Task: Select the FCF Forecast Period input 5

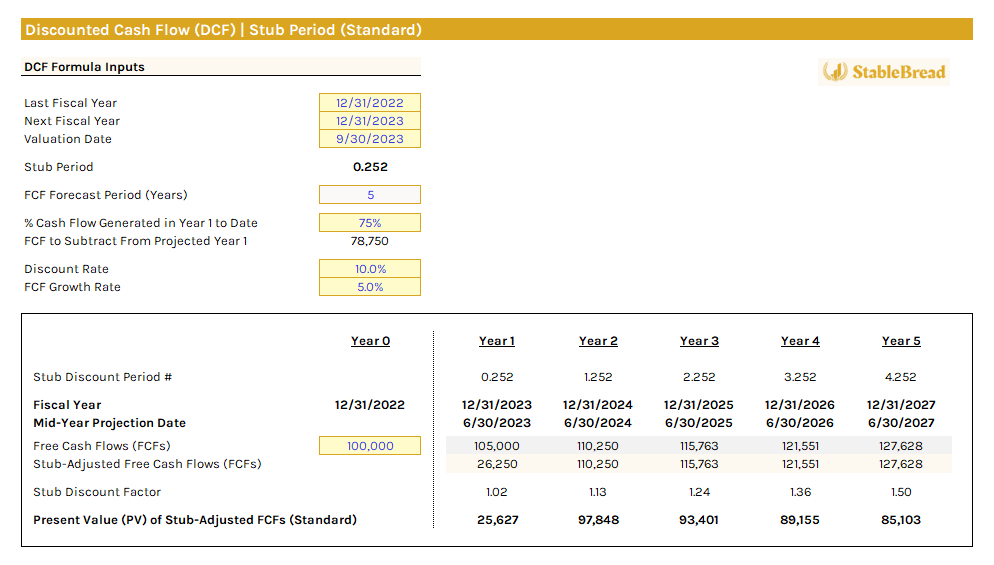Action: coord(370,195)
